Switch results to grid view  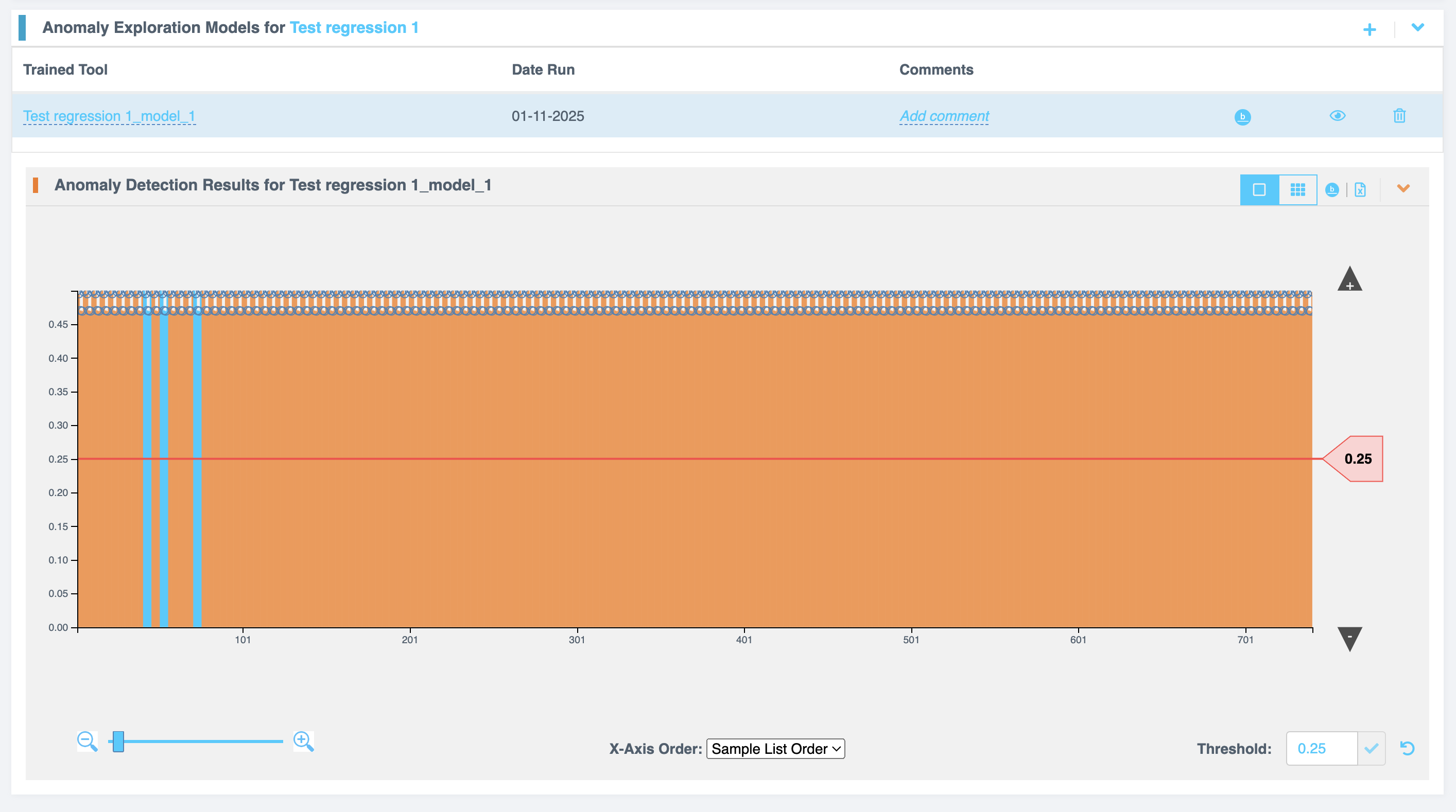pyautogui.click(x=1298, y=189)
